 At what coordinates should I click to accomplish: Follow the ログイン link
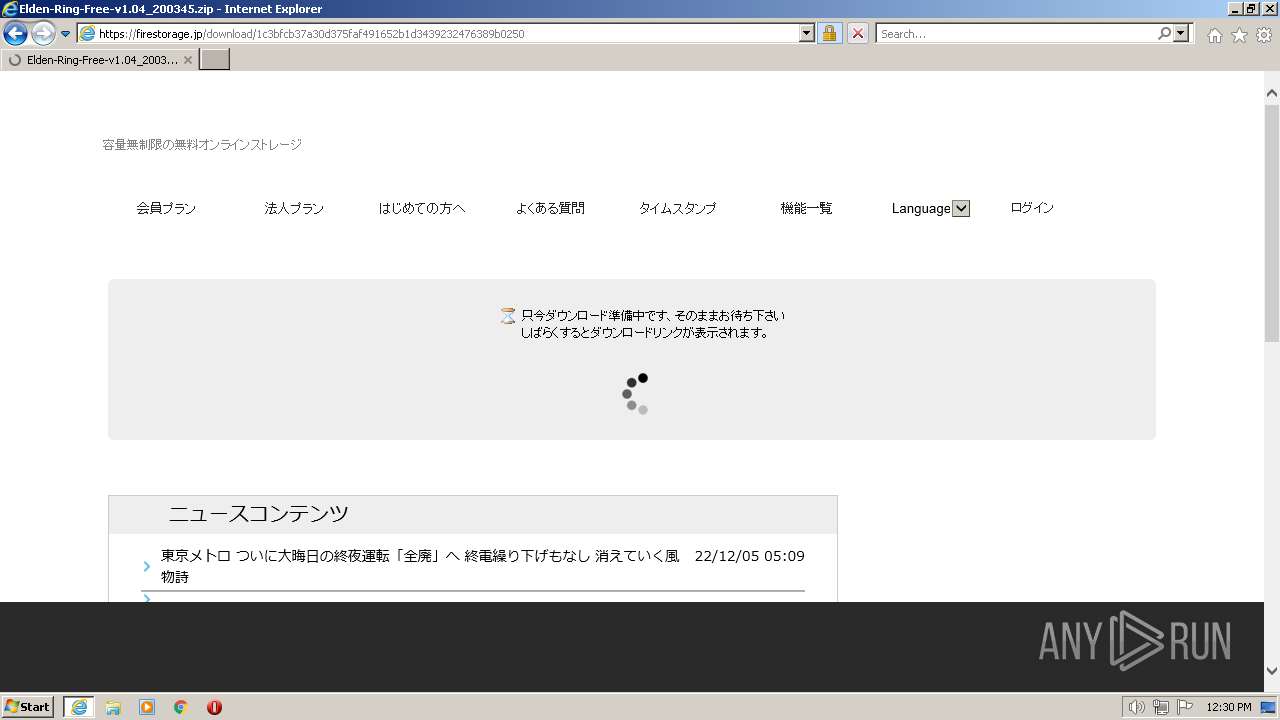(1032, 208)
